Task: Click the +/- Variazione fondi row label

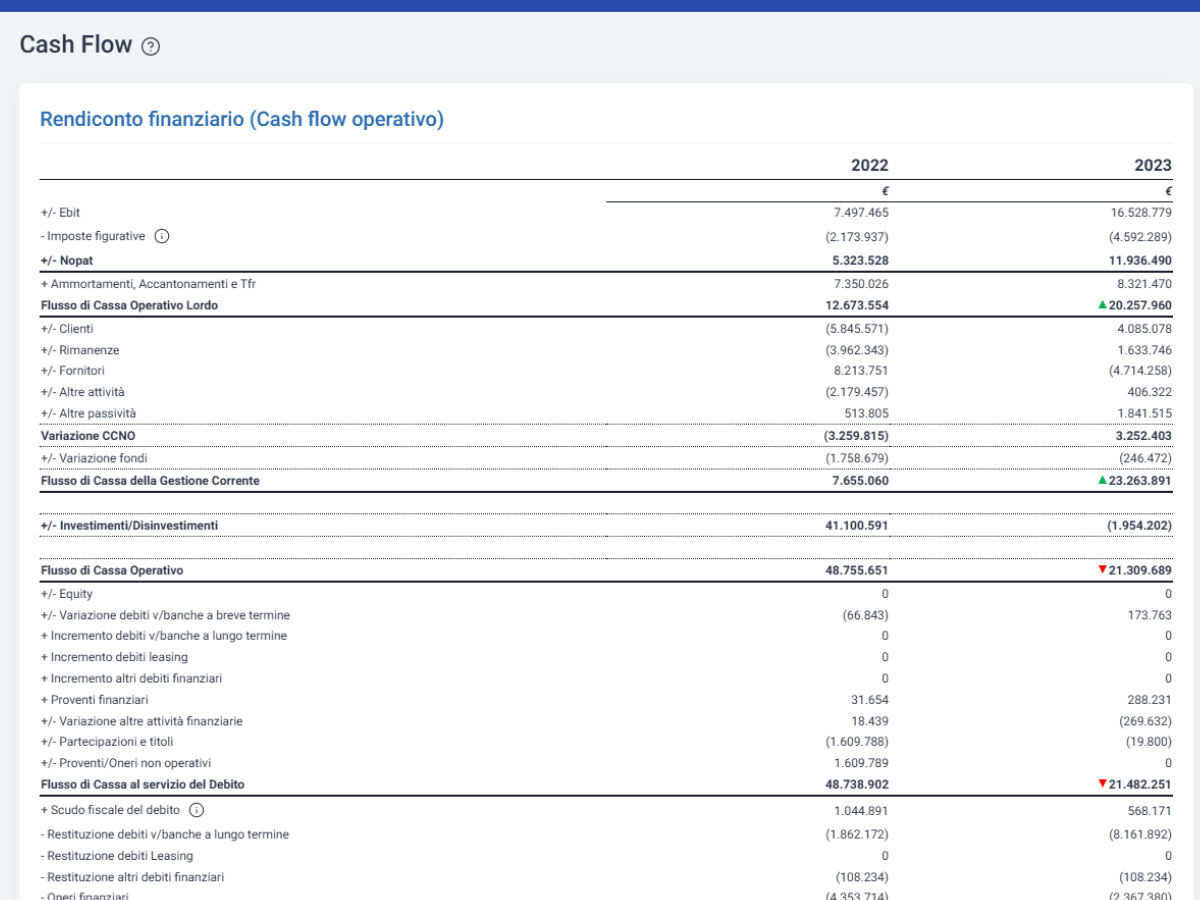Action: [94, 458]
